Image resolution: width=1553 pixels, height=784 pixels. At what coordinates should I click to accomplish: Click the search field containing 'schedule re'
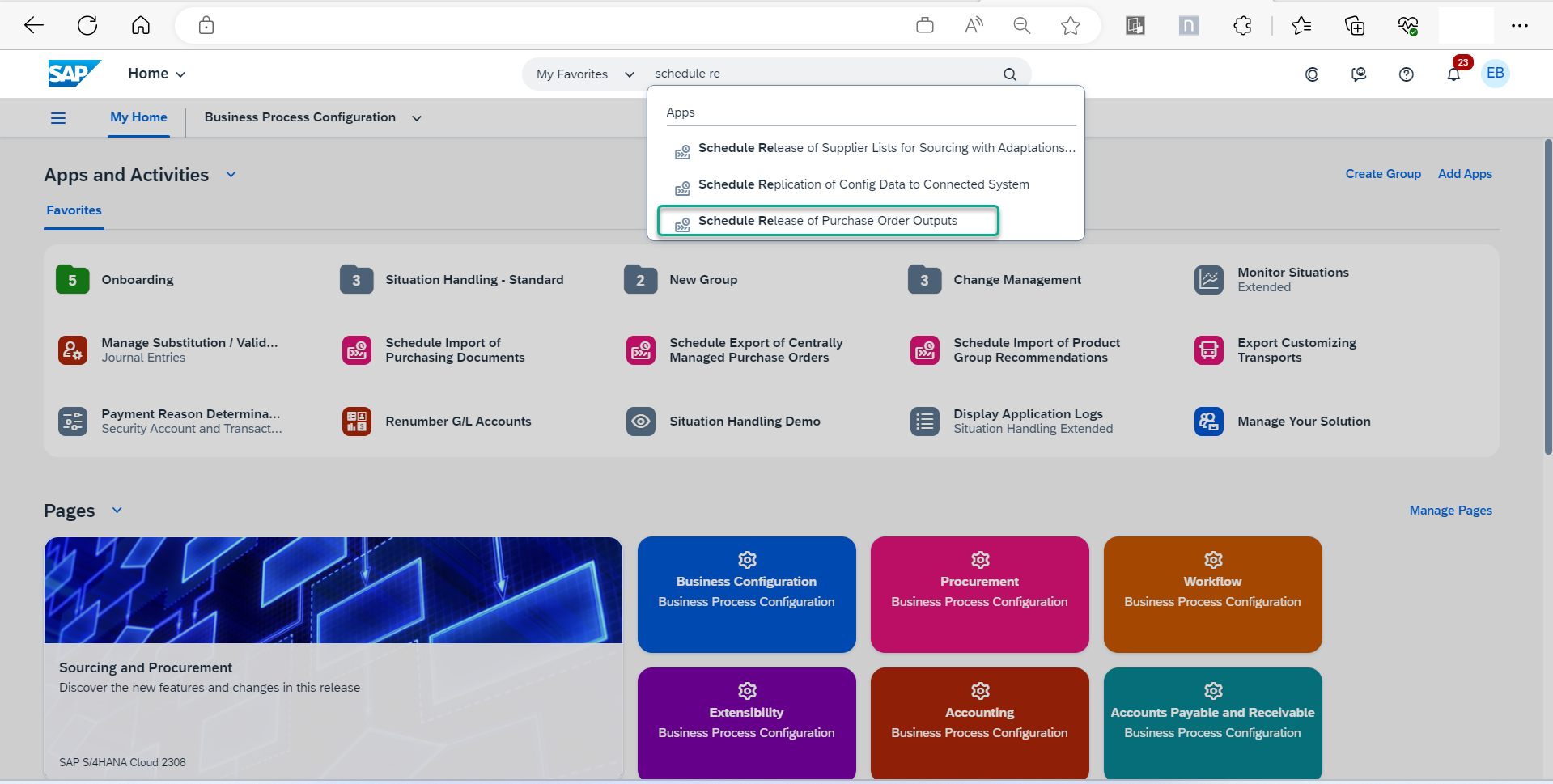click(821, 74)
